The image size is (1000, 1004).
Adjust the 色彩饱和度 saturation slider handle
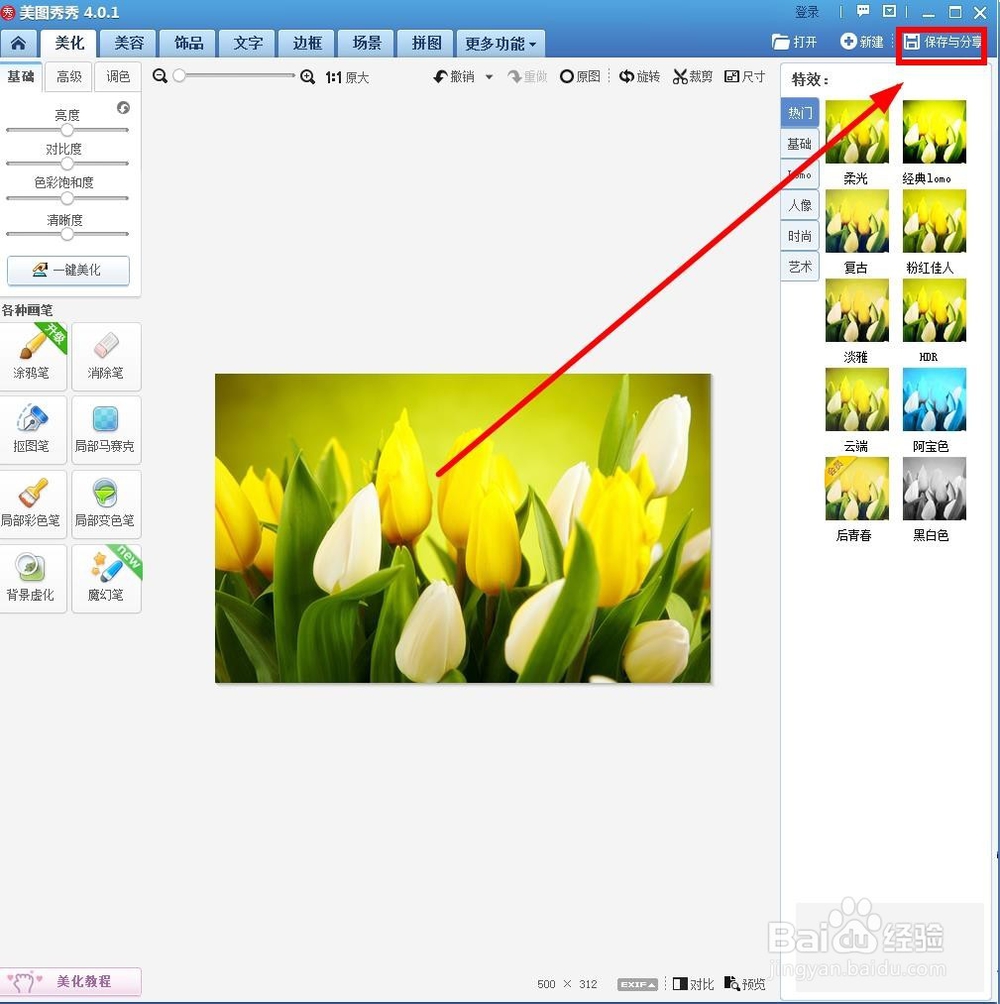pos(67,198)
